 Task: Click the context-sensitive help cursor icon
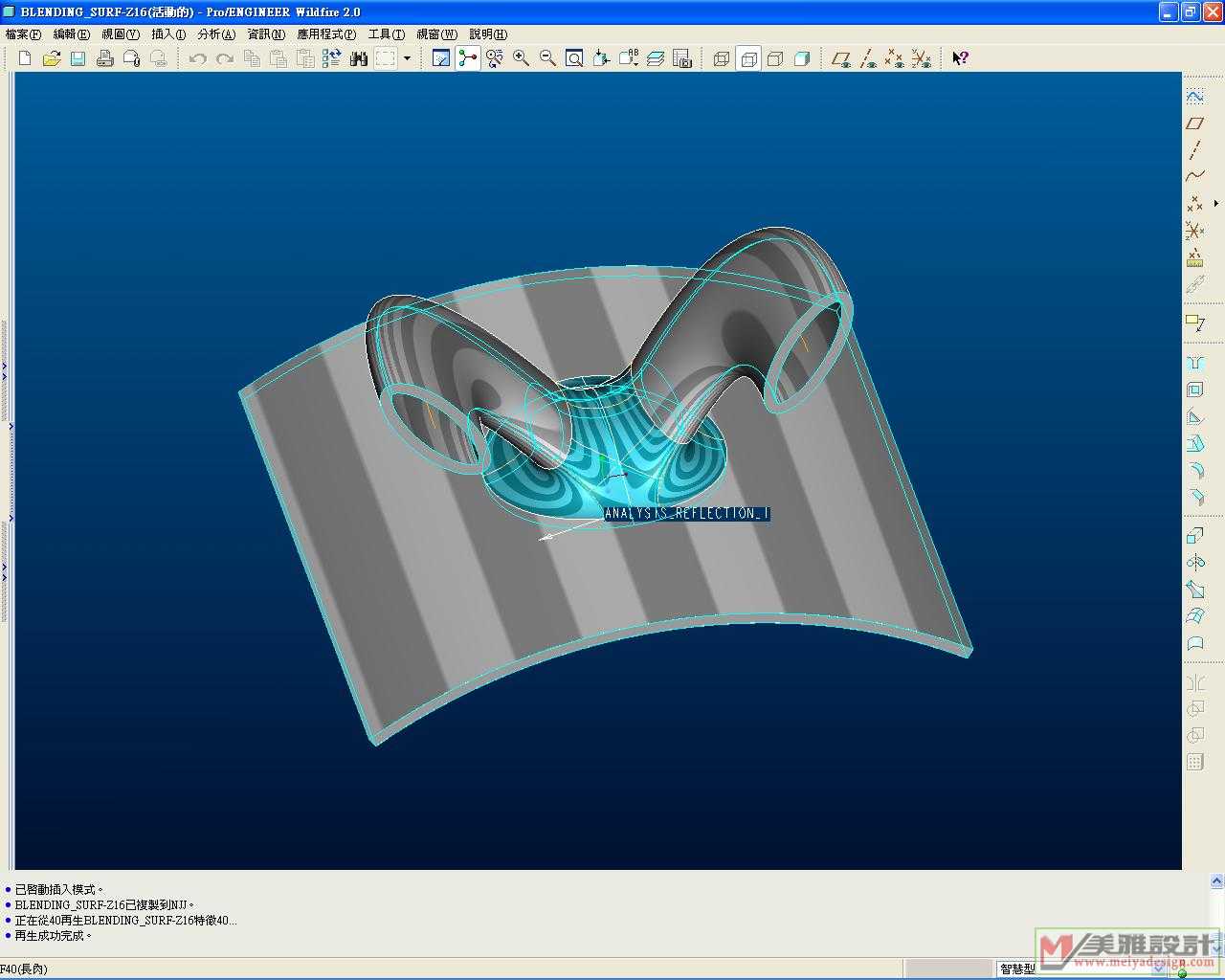click(x=960, y=58)
